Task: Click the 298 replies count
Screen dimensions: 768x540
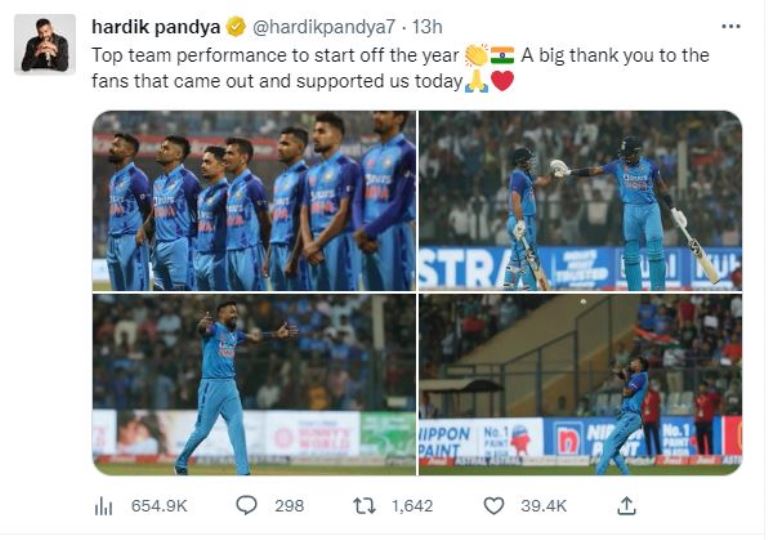Action: [x=289, y=506]
